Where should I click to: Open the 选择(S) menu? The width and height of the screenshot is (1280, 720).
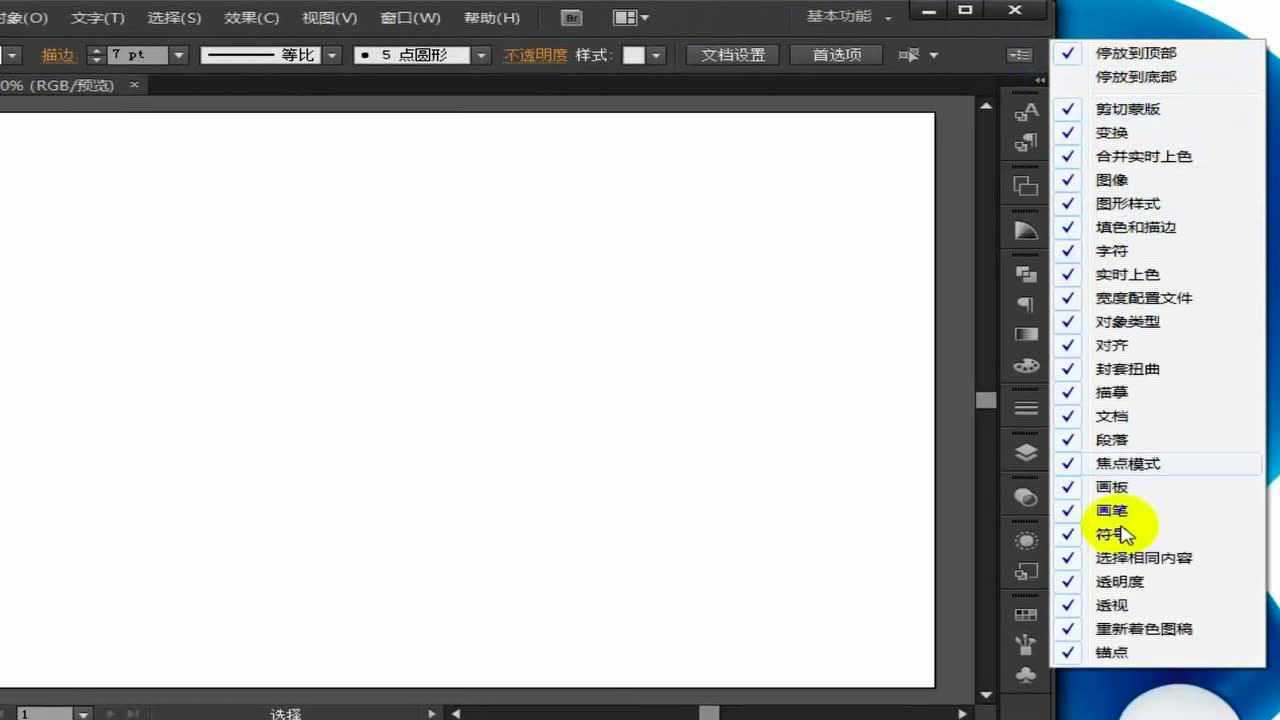(174, 18)
